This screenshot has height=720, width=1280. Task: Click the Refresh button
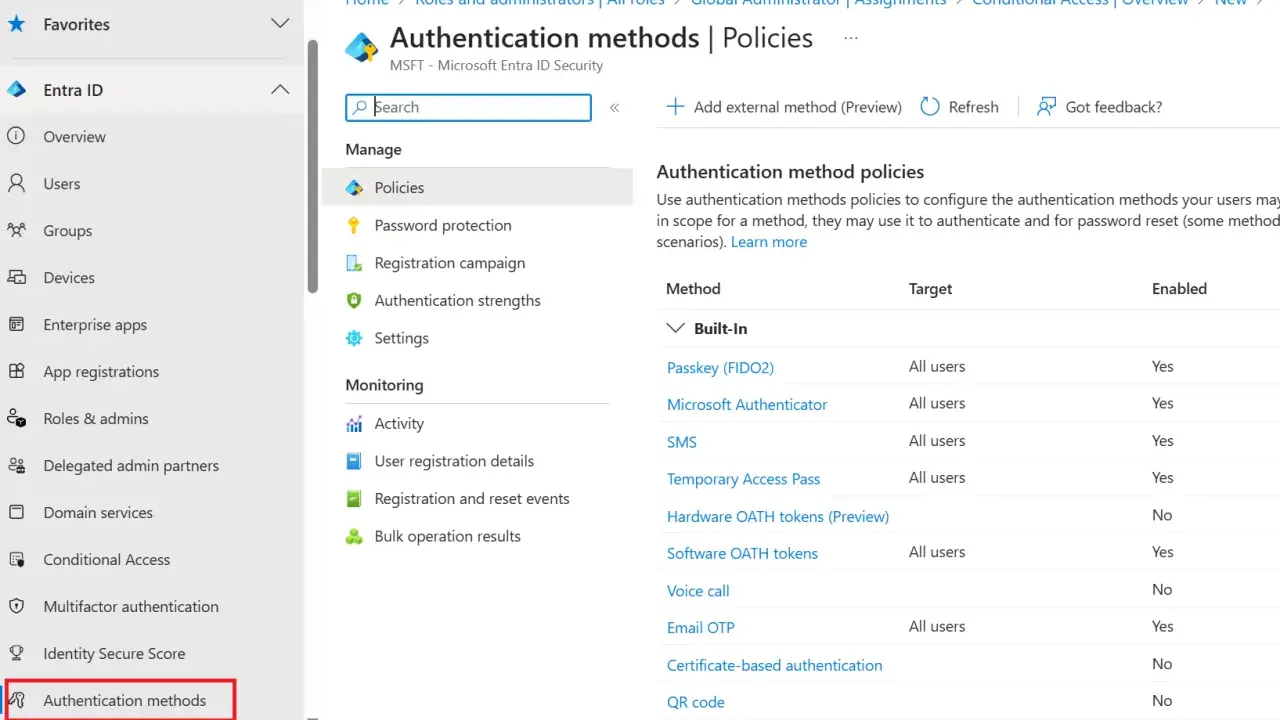(959, 107)
